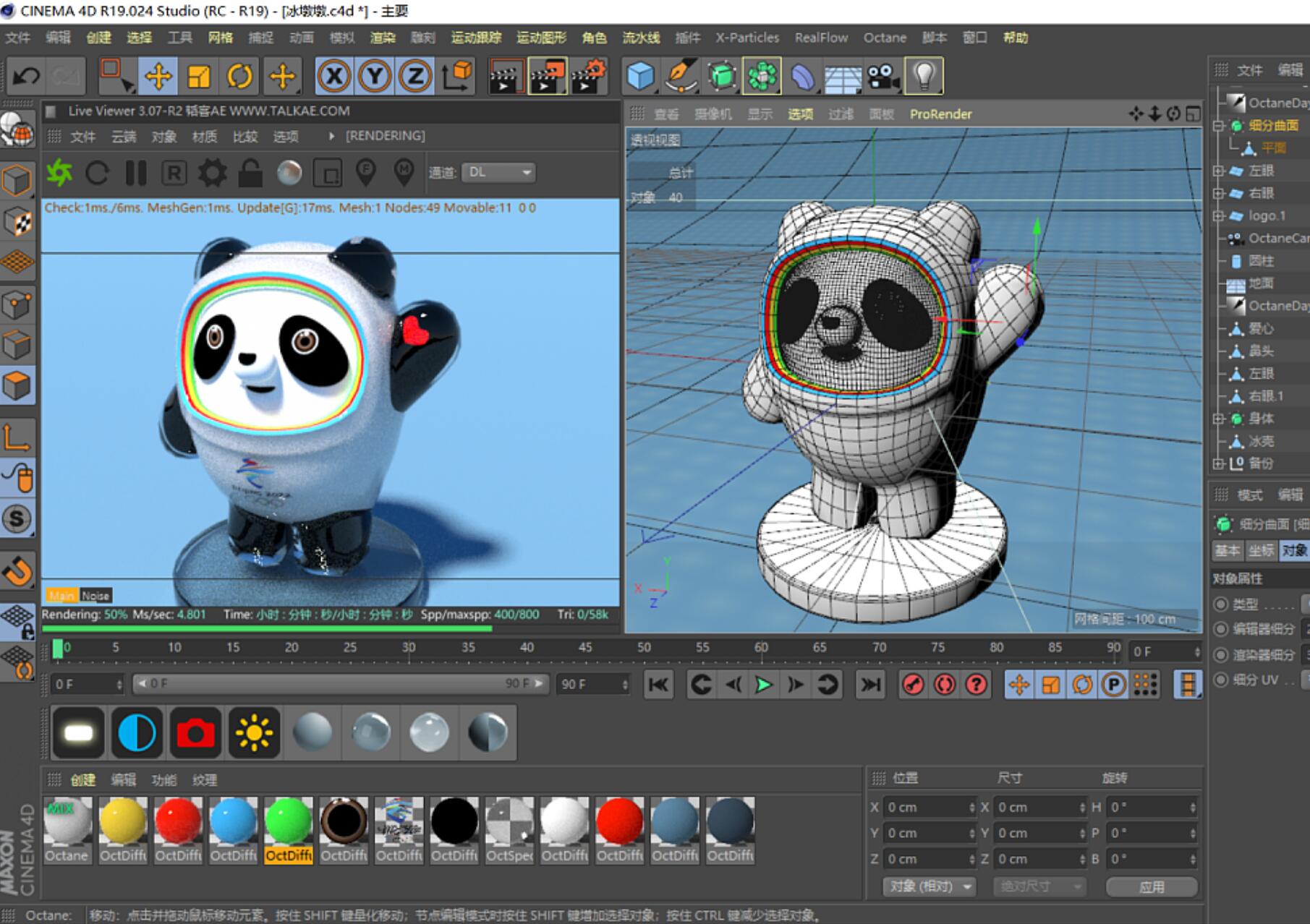The image size is (1310, 924).
Task: Render active view clapperboard icon
Action: [x=506, y=76]
